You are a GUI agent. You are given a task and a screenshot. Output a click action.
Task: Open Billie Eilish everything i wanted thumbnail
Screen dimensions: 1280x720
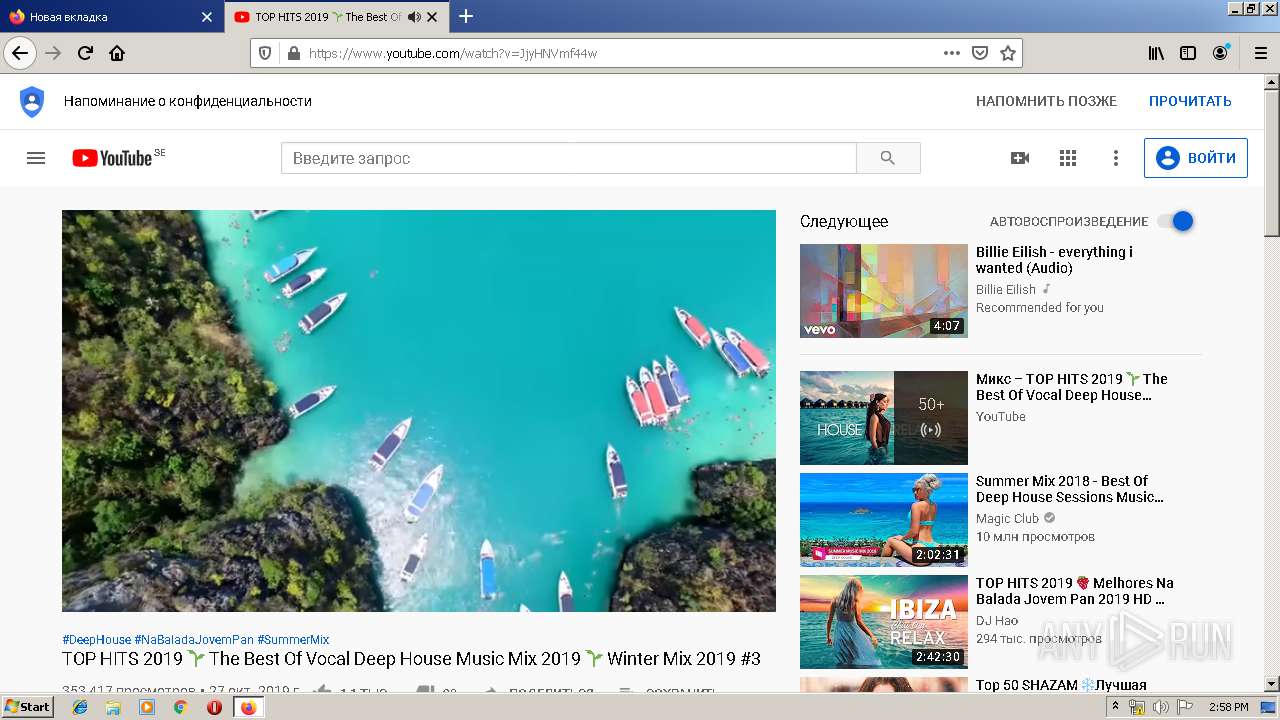tap(884, 291)
